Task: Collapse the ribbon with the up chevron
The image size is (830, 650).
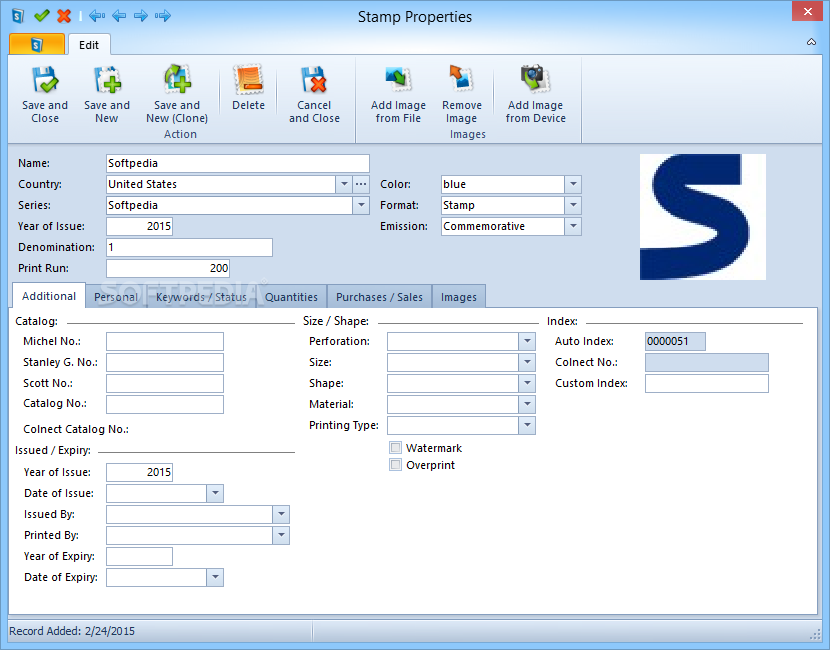Action: pyautogui.click(x=811, y=42)
